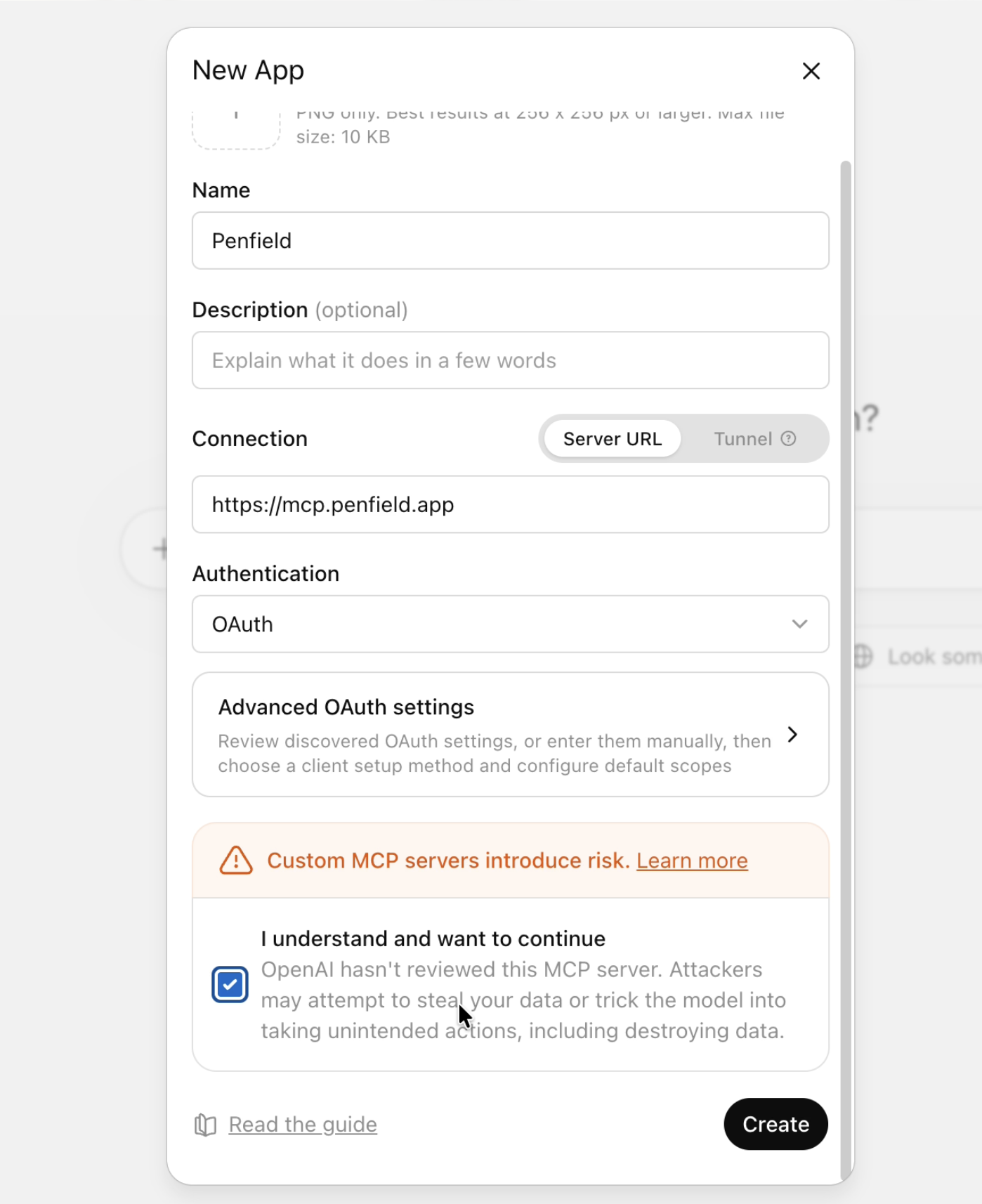The image size is (982, 1204).
Task: Click the dialog's vertical scrollbar
Action: [846, 671]
